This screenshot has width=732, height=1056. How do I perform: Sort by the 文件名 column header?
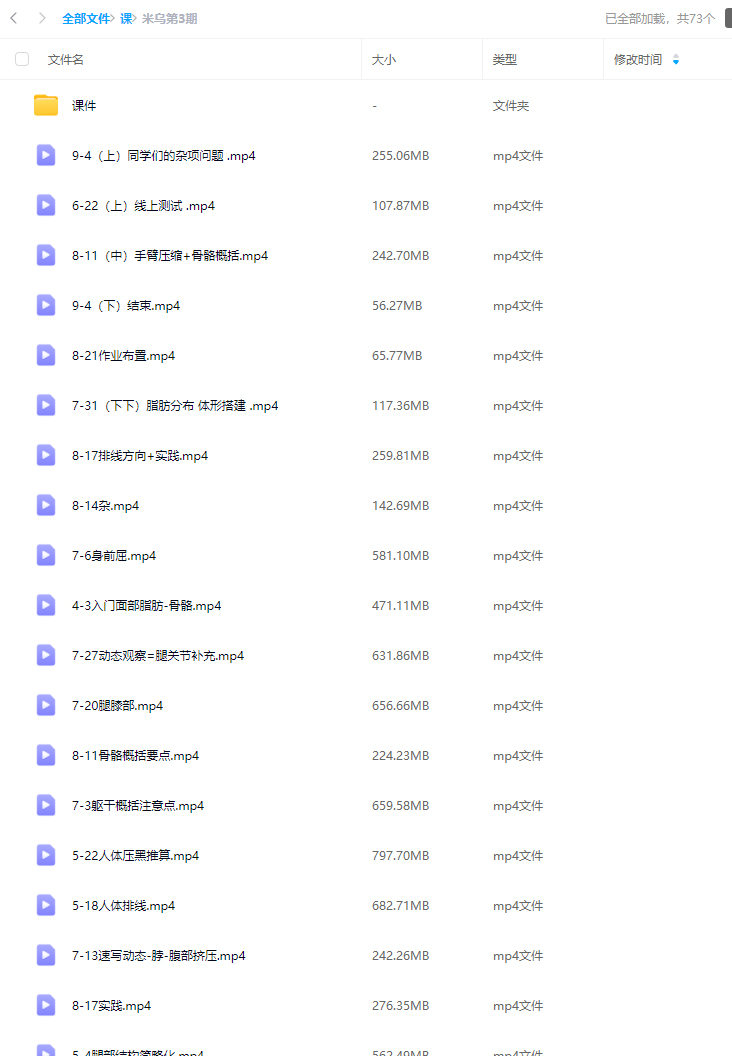[65, 60]
